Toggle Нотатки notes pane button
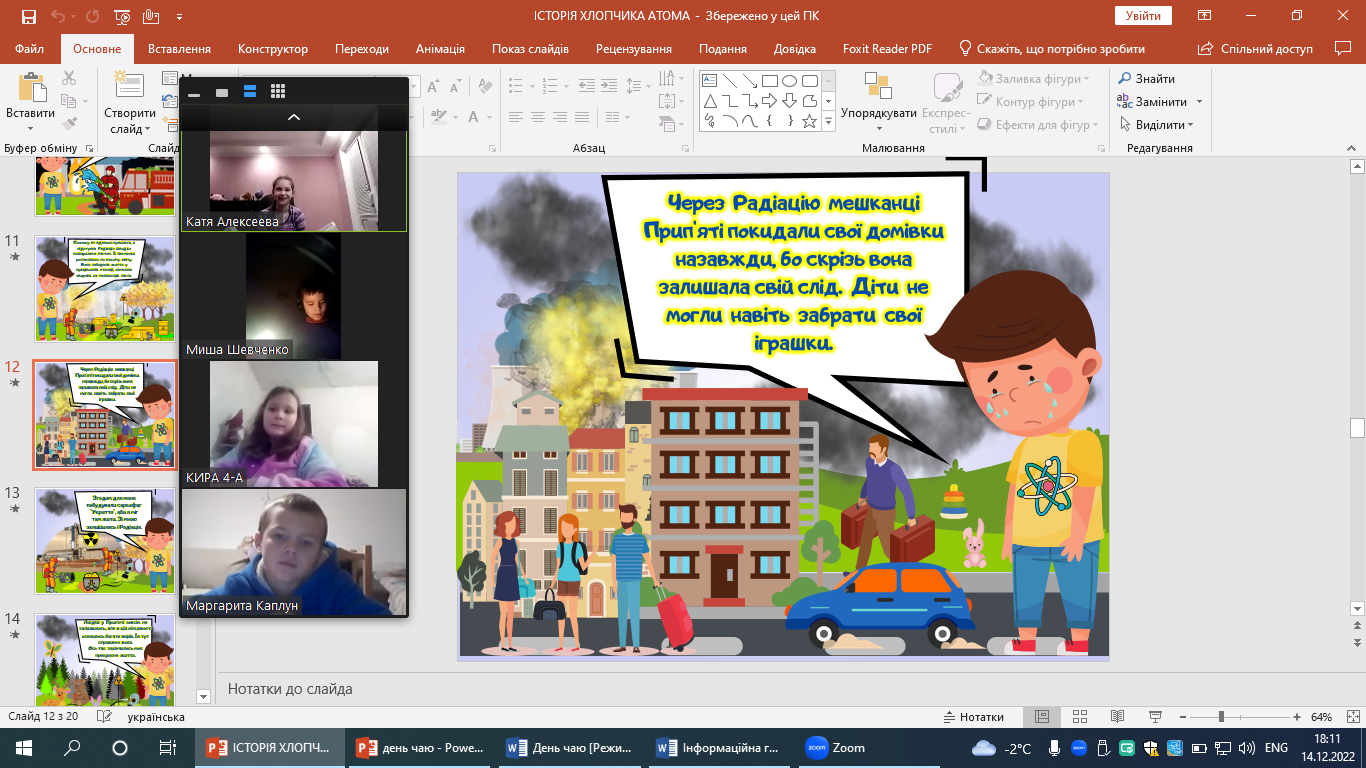The width and height of the screenshot is (1366, 768). (x=974, y=717)
